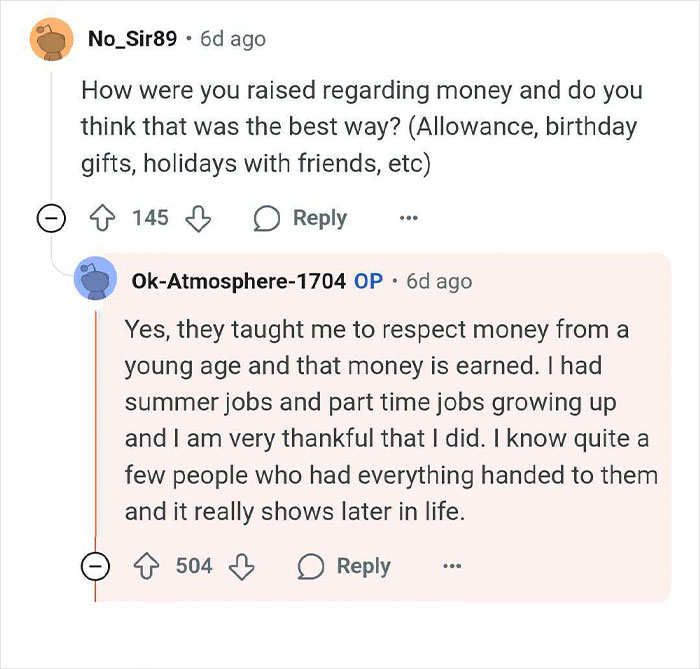The width and height of the screenshot is (700, 669).
Task: Click the 504 vote count
Action: click(x=194, y=566)
